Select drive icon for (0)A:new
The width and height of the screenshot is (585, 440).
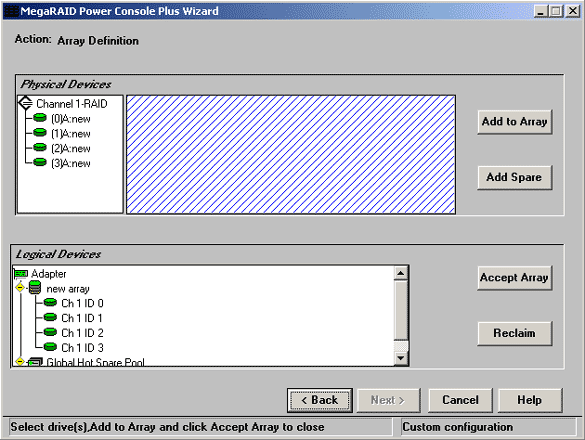tap(40, 118)
